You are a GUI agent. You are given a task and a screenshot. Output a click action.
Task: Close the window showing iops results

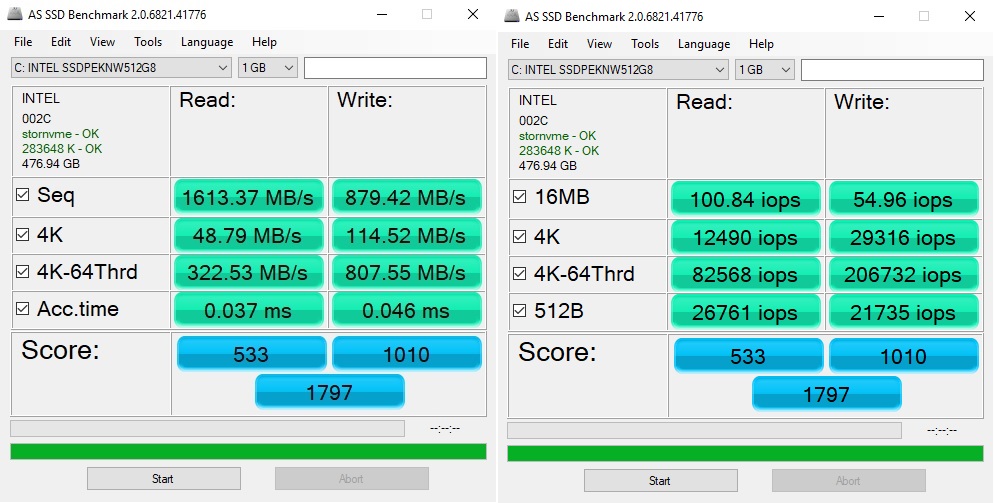[x=969, y=16]
